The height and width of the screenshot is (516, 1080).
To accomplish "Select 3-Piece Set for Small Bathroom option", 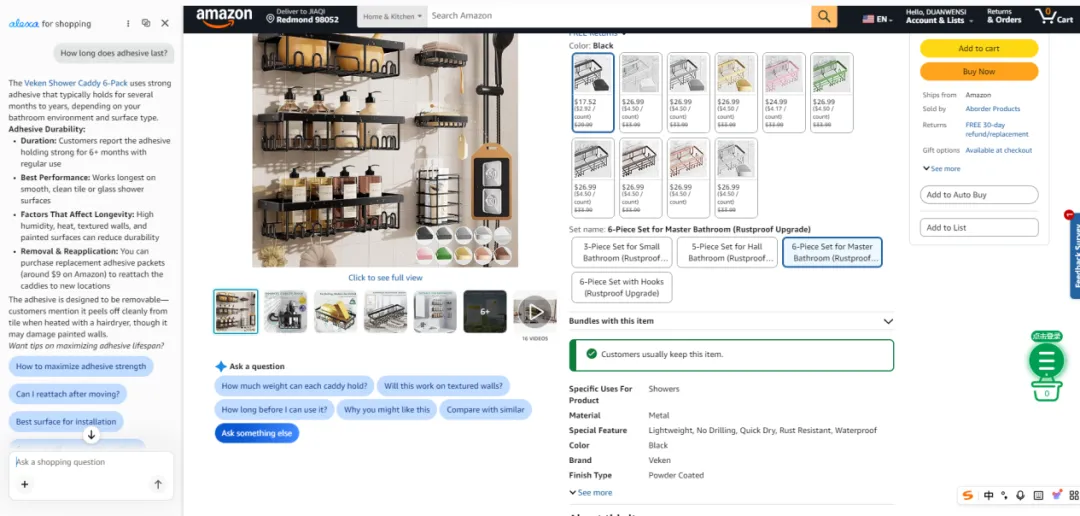I will [x=621, y=252].
